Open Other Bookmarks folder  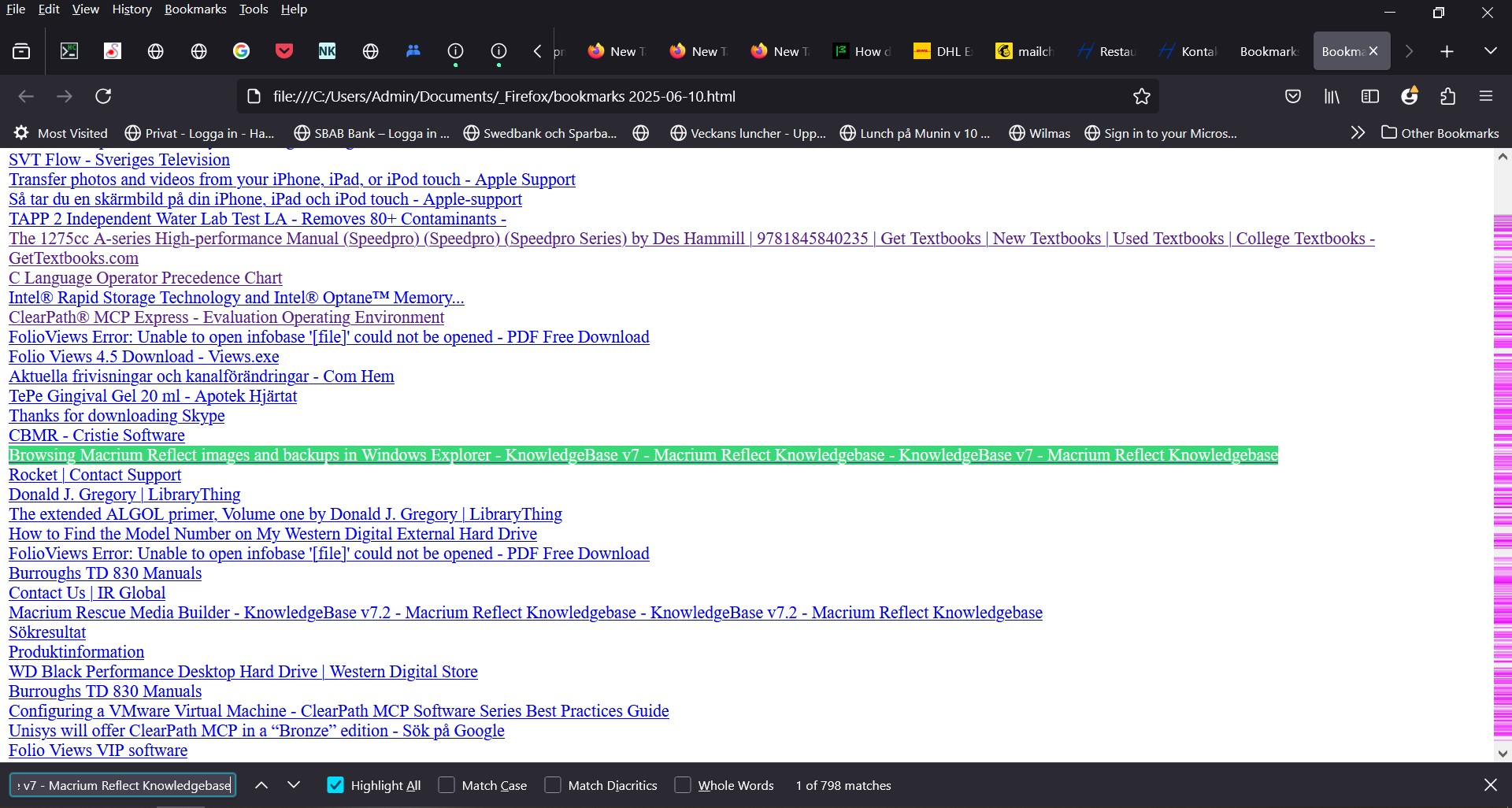click(x=1440, y=133)
